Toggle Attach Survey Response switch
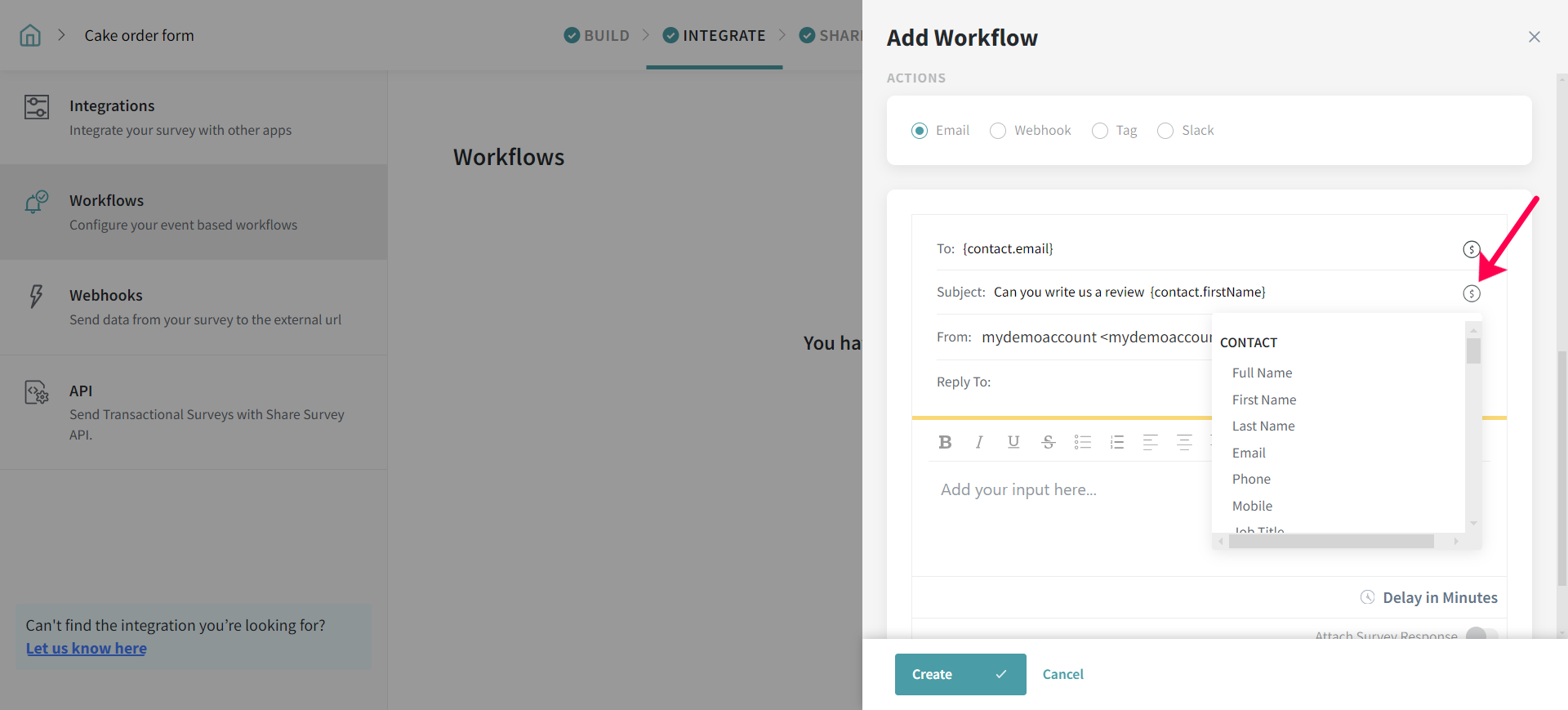Screen dimensions: 1568x710 point(1481,634)
